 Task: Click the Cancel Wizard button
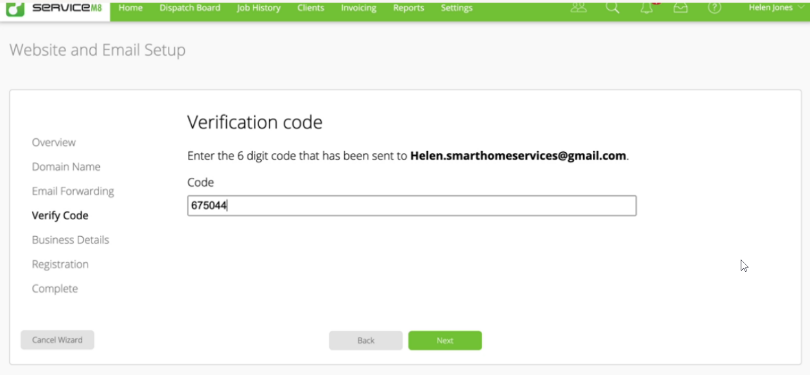(57, 340)
